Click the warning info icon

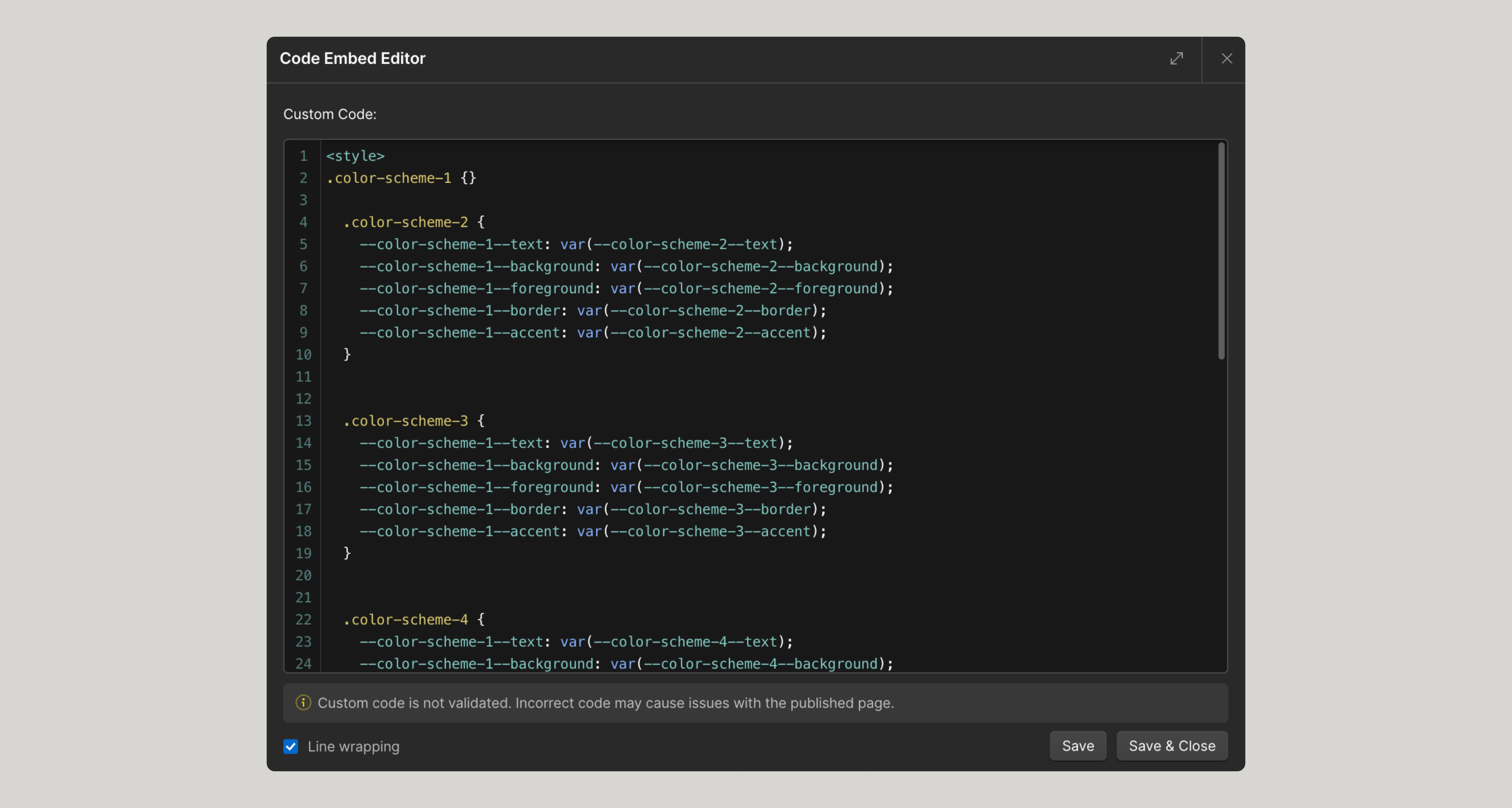pyautogui.click(x=303, y=702)
